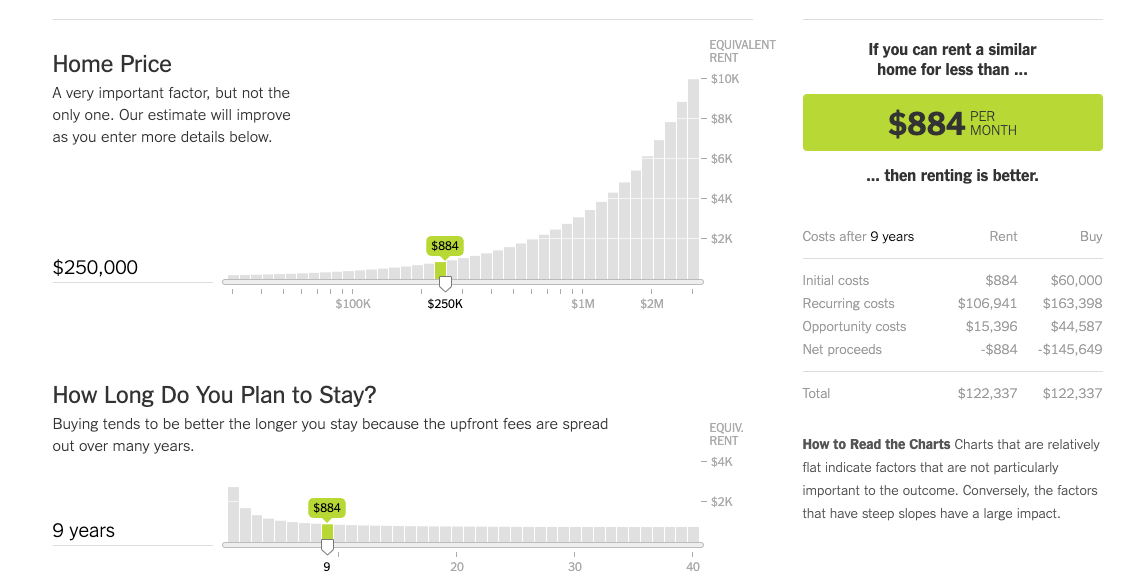Click the $884 tooltip above the Home Price chart
The image size is (1129, 577).
445,245
